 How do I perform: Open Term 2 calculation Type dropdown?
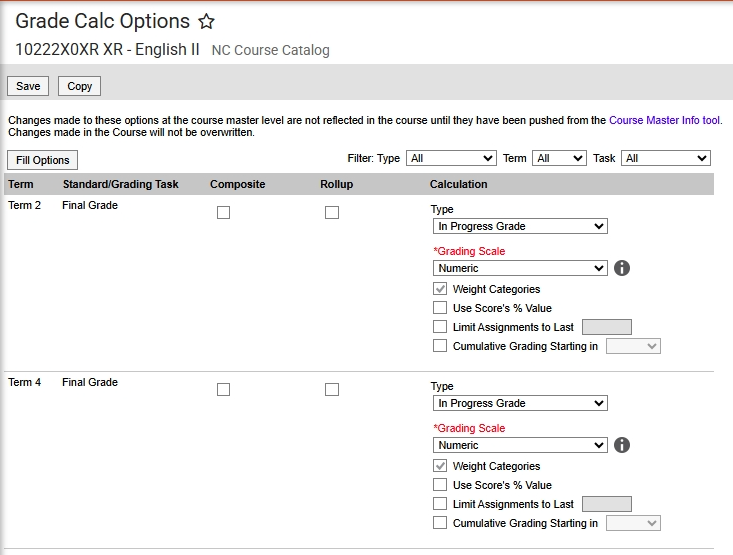[520, 226]
